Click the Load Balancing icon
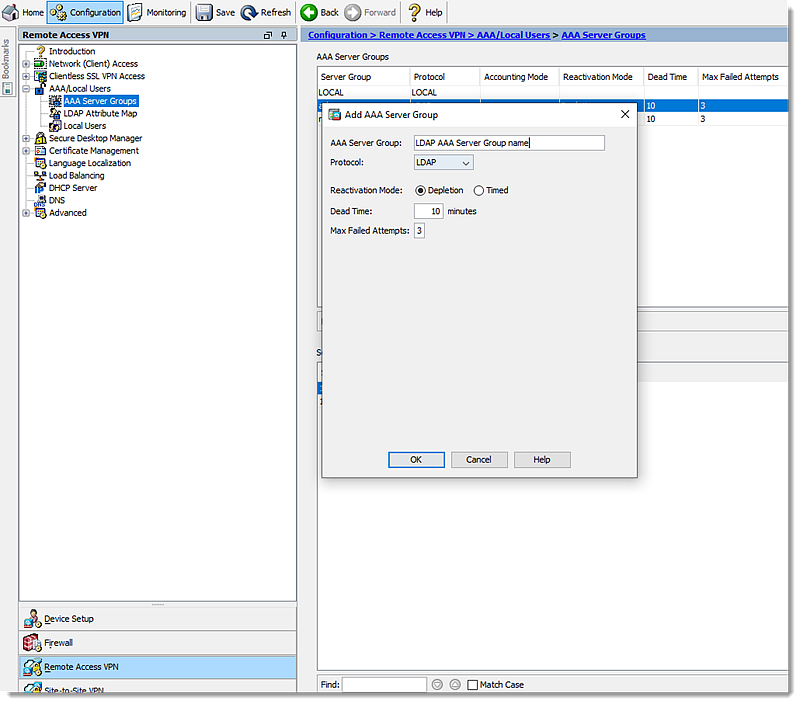 [x=40, y=175]
